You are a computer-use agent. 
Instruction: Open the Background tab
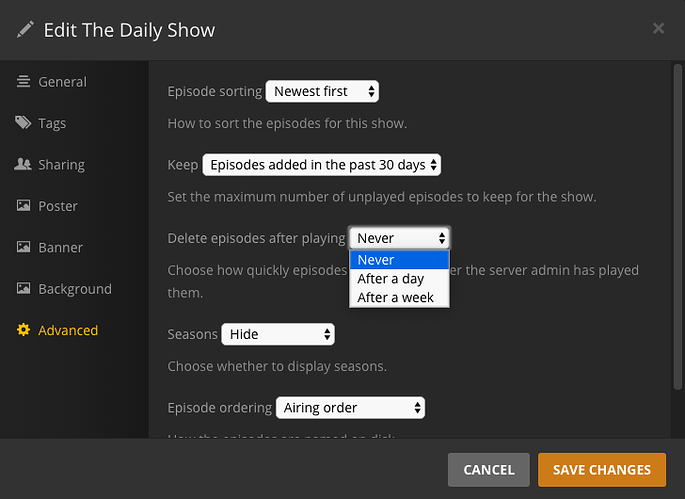[x=74, y=289]
